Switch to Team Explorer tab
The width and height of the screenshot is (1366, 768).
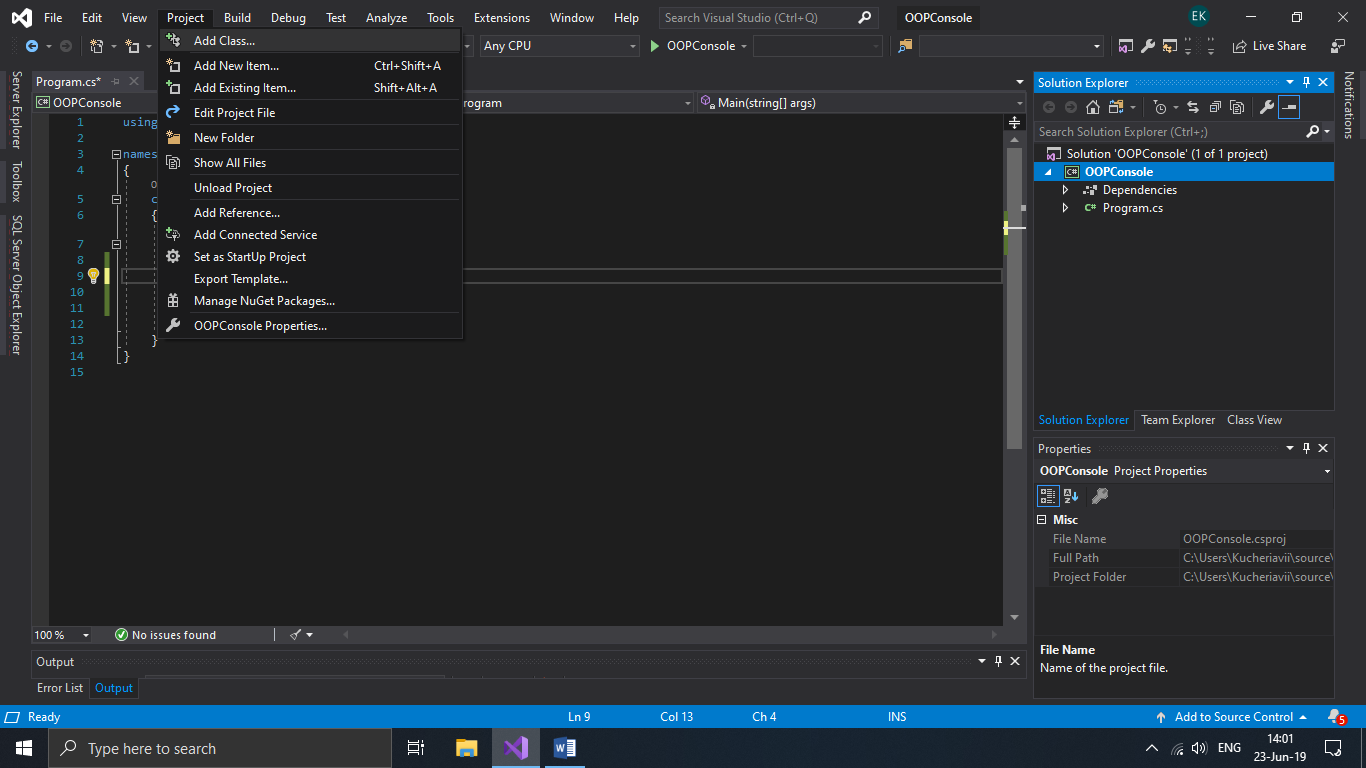pos(1178,420)
